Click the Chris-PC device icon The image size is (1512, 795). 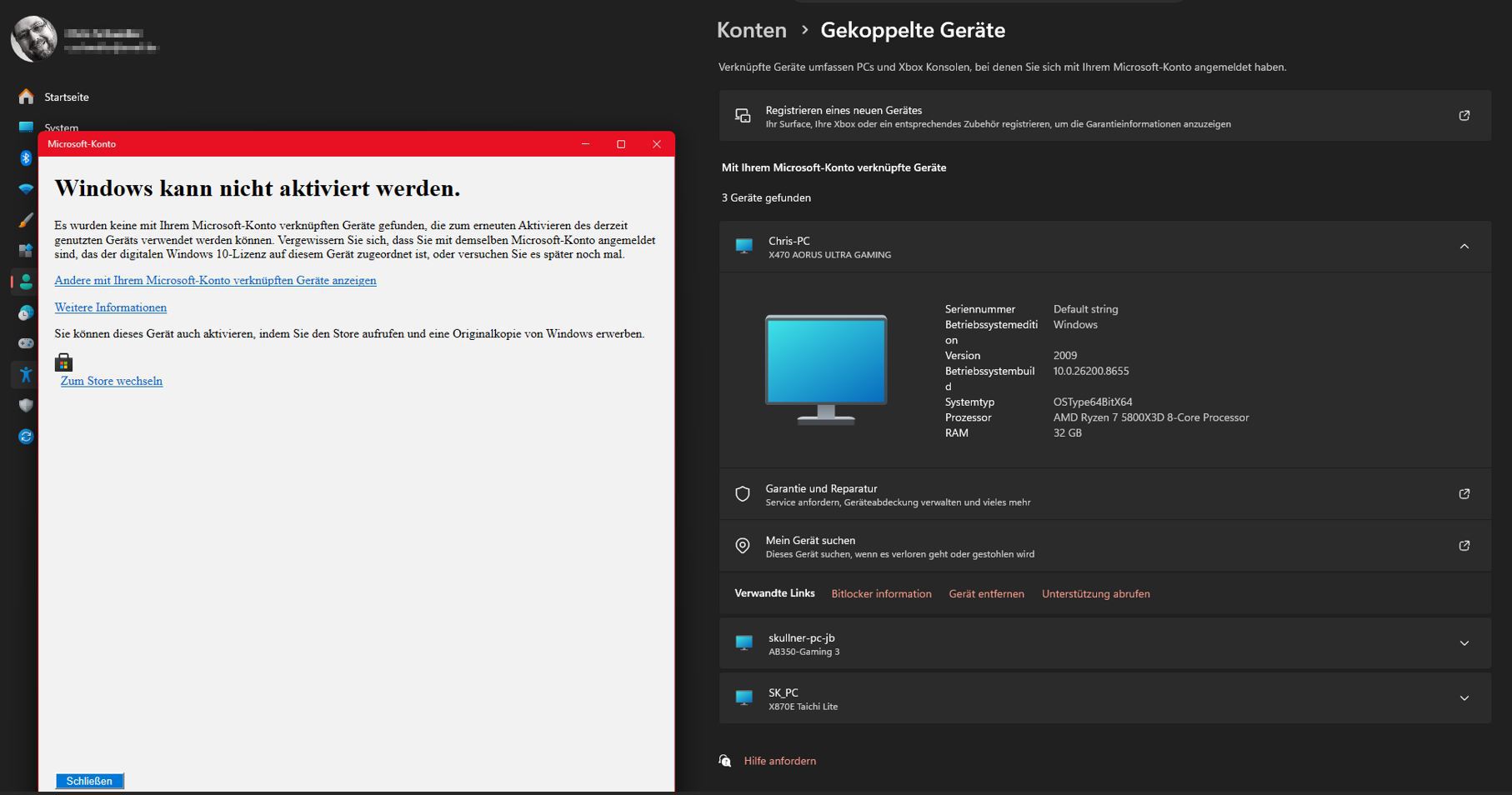(x=744, y=247)
